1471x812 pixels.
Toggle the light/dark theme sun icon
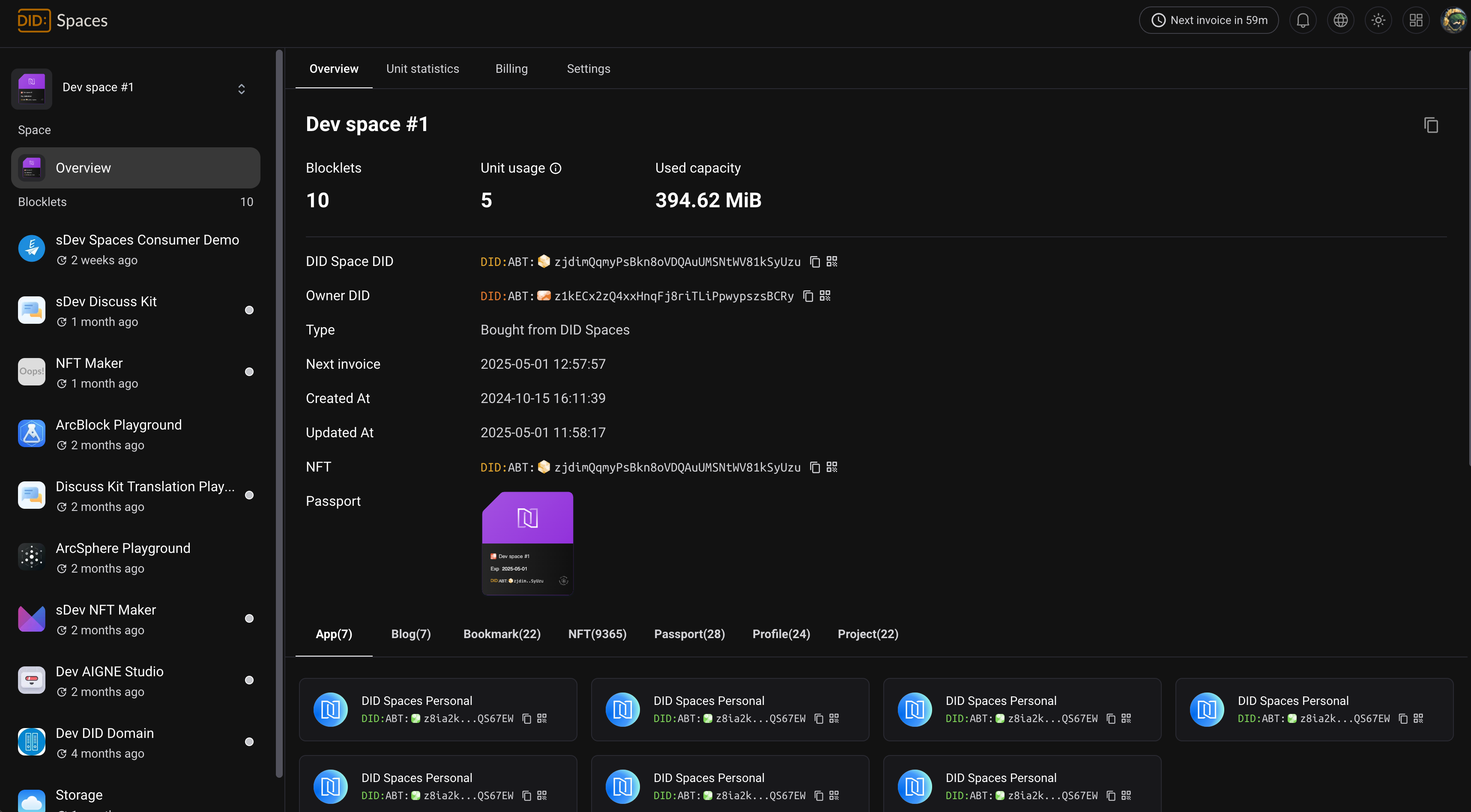pos(1378,21)
